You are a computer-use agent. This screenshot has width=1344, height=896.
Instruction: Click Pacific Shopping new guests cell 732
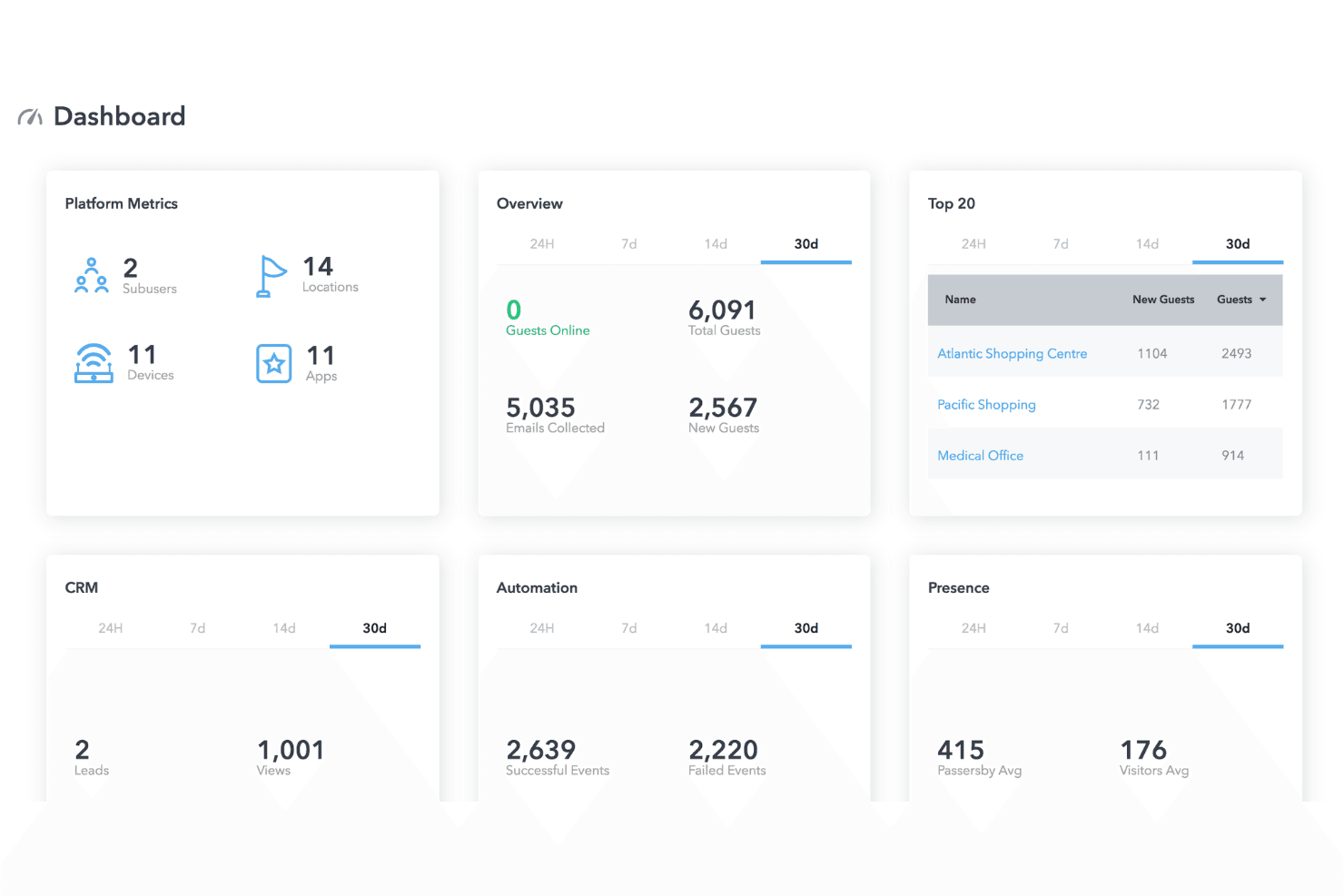[1149, 405]
